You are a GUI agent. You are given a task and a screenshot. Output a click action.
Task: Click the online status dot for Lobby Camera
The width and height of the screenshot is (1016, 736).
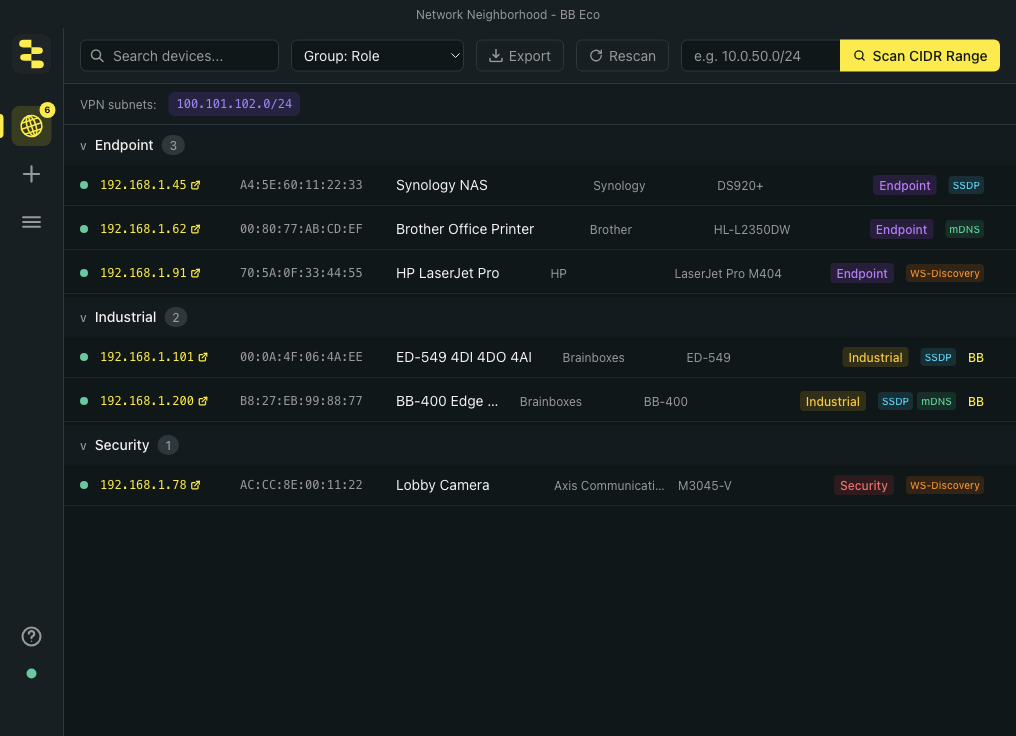tap(84, 485)
